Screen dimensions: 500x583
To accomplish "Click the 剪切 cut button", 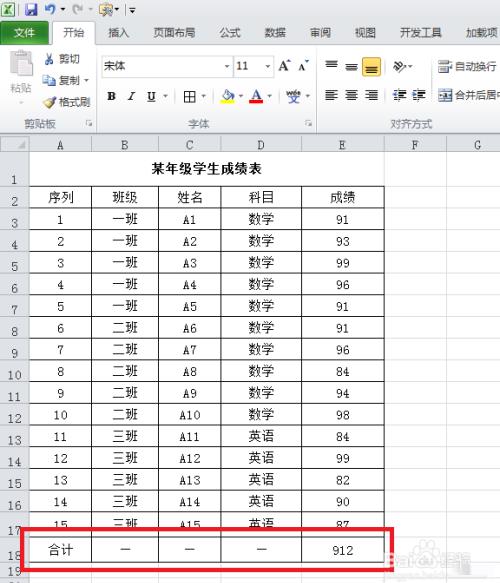I will 62,59.
